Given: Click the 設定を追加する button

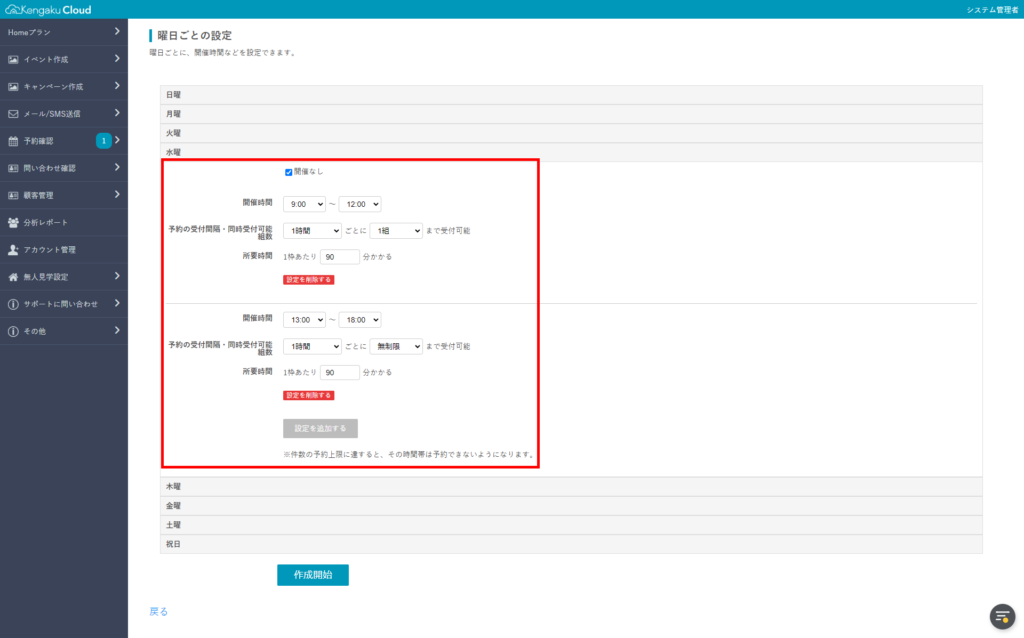Looking at the screenshot, I should [320, 429].
